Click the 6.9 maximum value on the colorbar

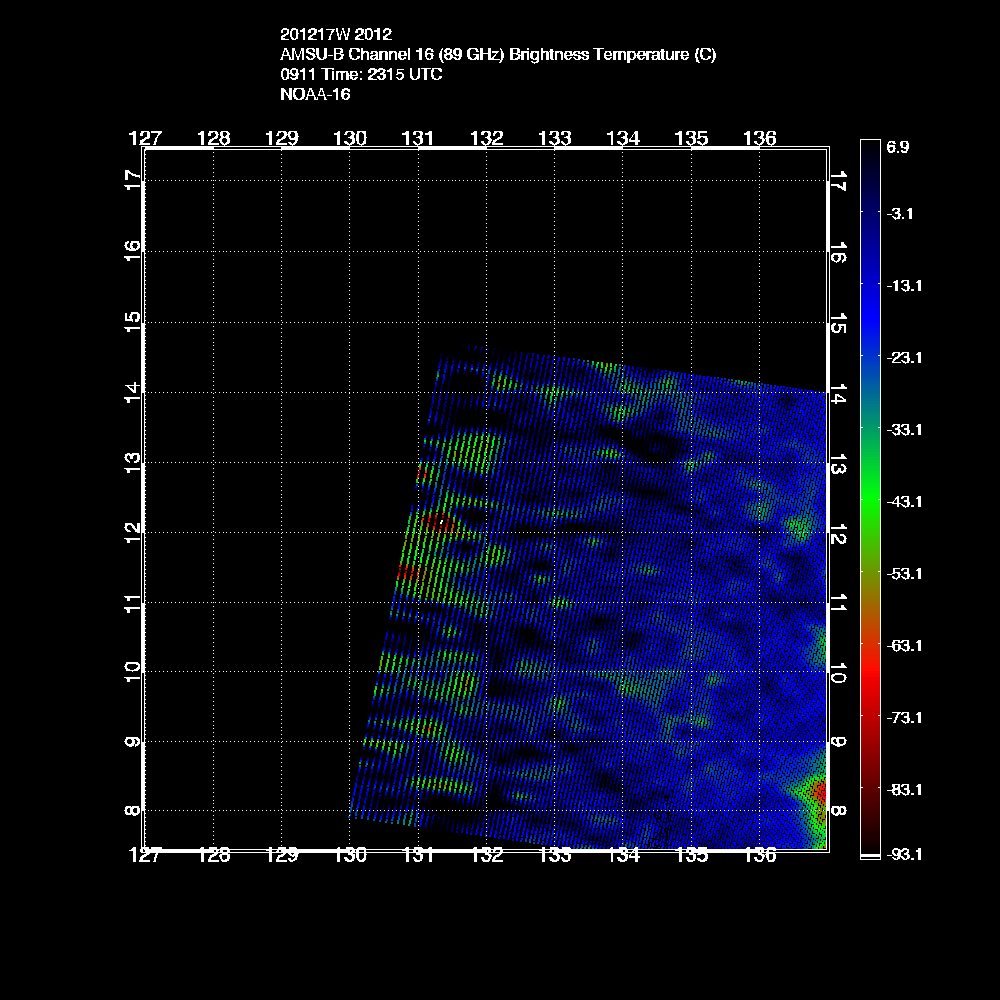[897, 147]
